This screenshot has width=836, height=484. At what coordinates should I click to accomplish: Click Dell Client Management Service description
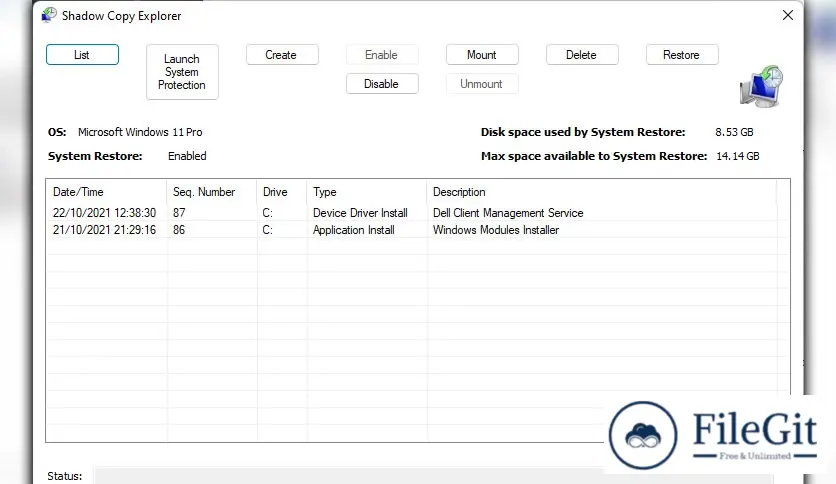pos(508,213)
